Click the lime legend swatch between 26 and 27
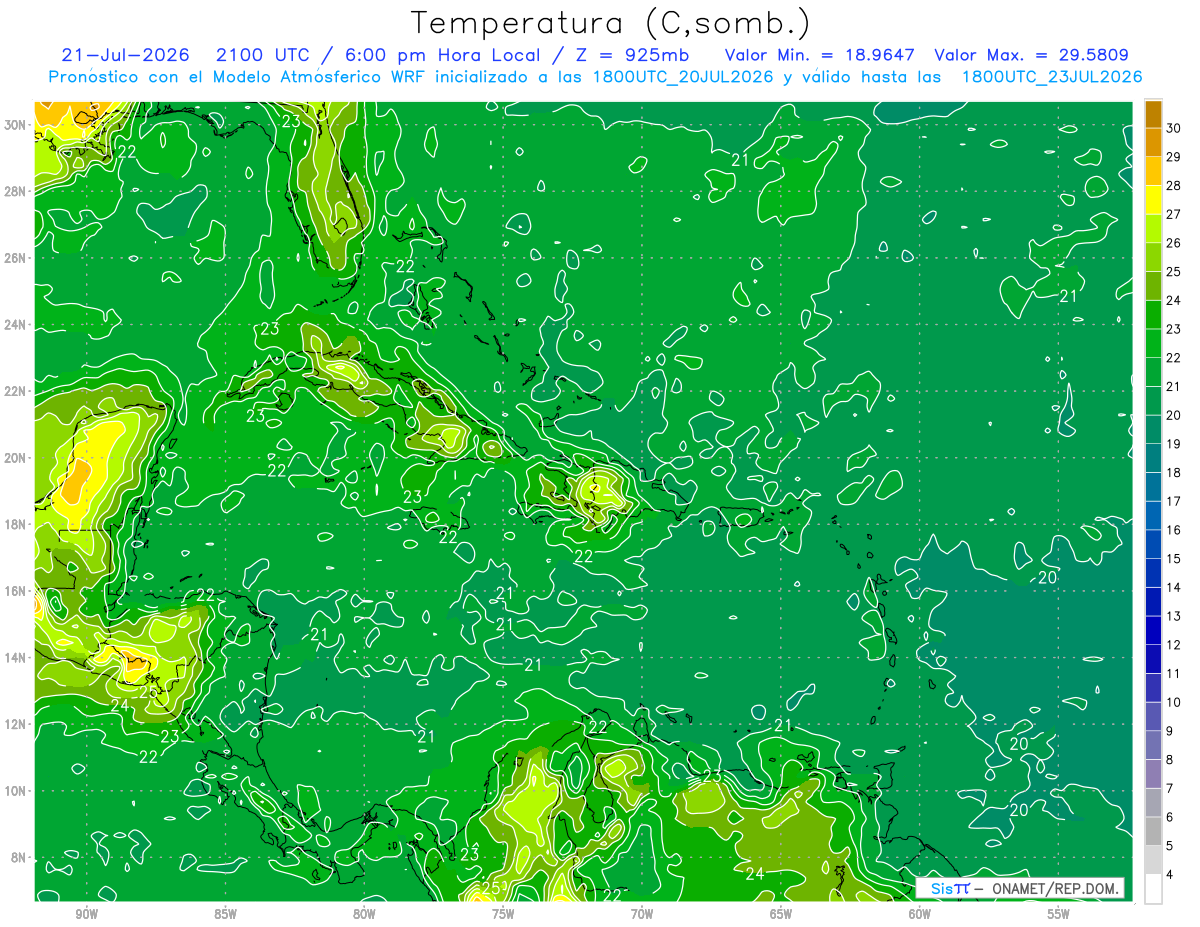 coord(1153,228)
